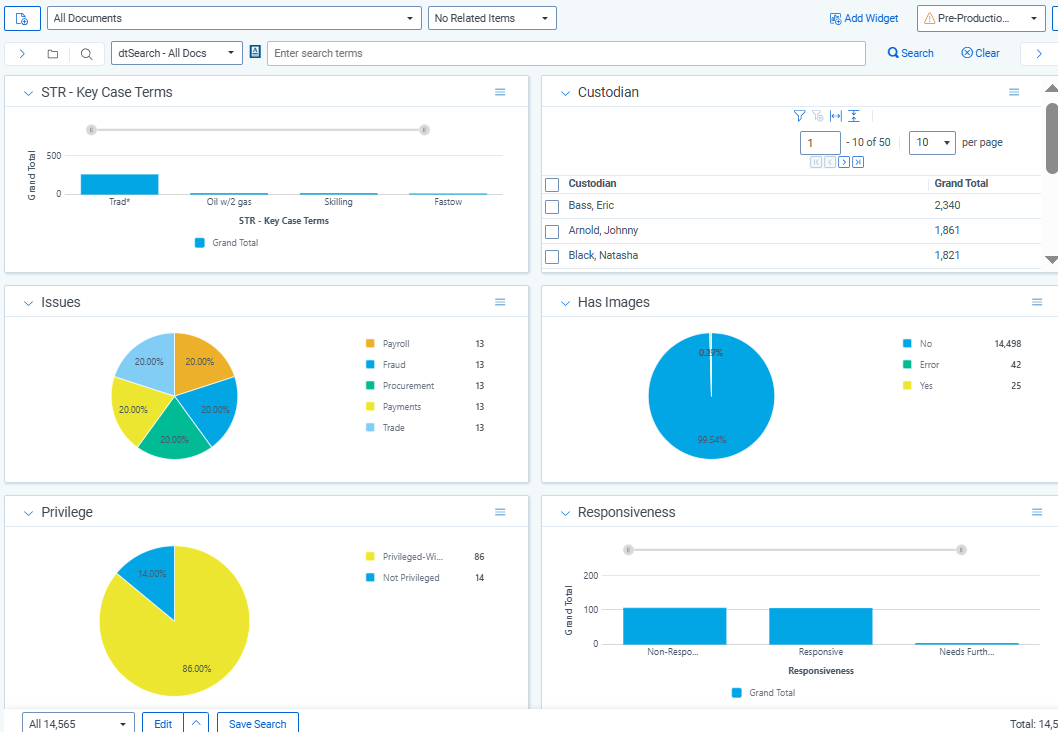Click the compress row height icon
Viewport: 1058px width, 732px height.
pos(854,116)
